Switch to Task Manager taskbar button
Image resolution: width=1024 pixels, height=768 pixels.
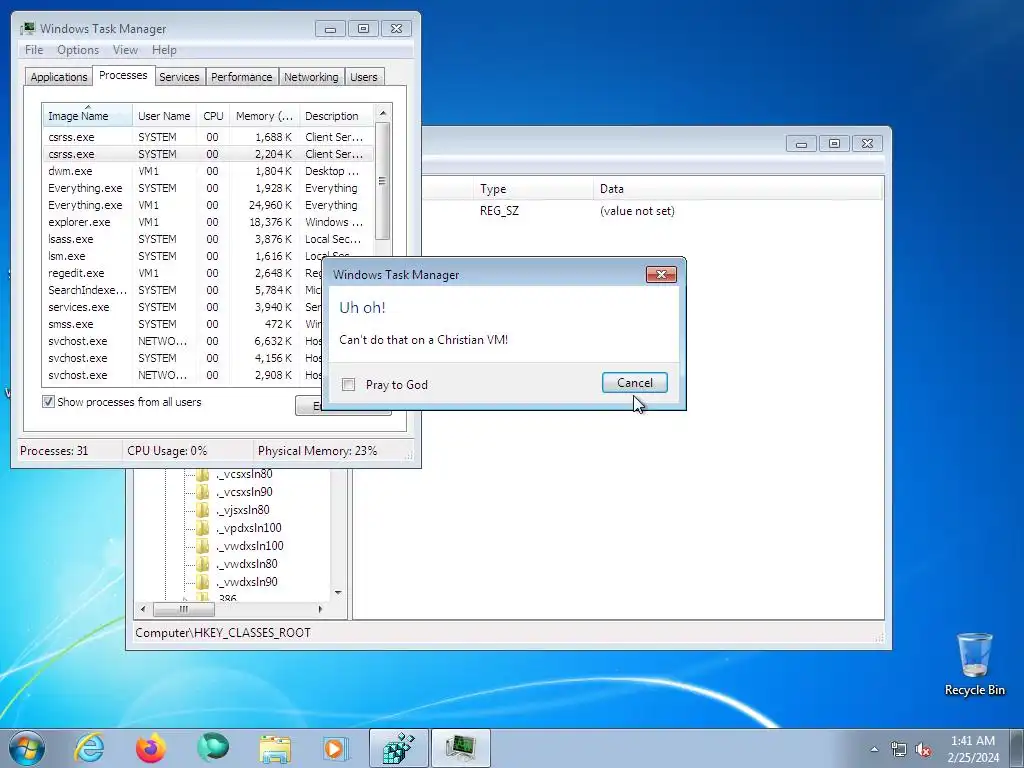click(x=460, y=748)
